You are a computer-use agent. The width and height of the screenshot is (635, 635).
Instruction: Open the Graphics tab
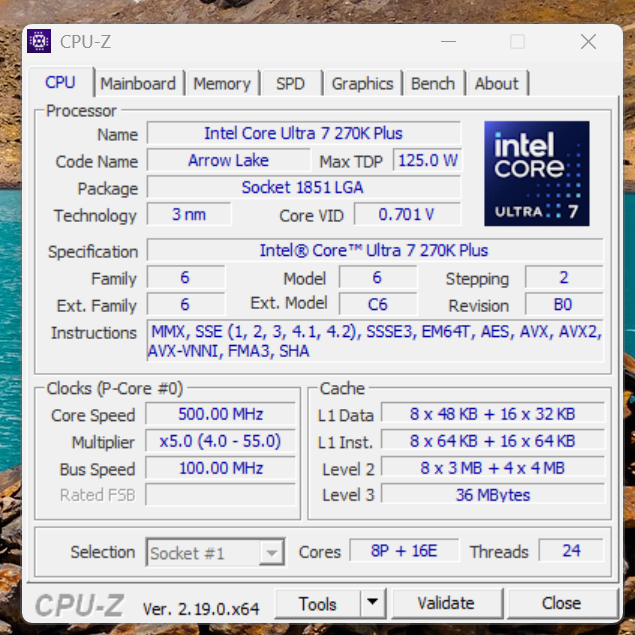pos(362,83)
